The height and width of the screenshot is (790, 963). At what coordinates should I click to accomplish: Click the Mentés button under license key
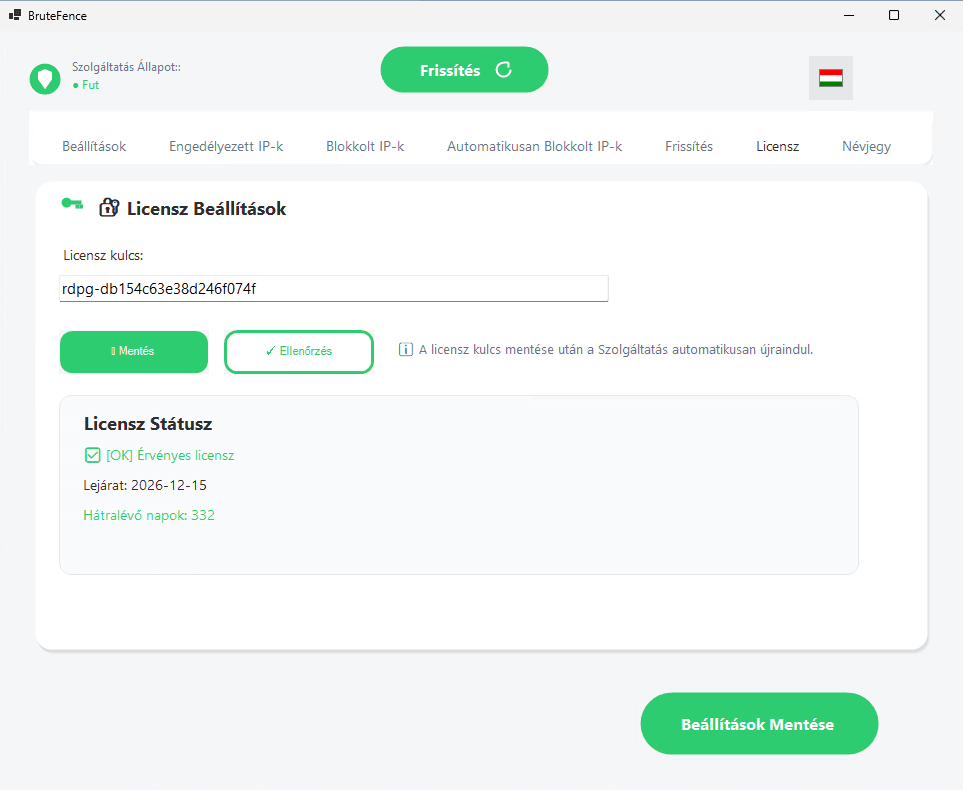pos(134,352)
